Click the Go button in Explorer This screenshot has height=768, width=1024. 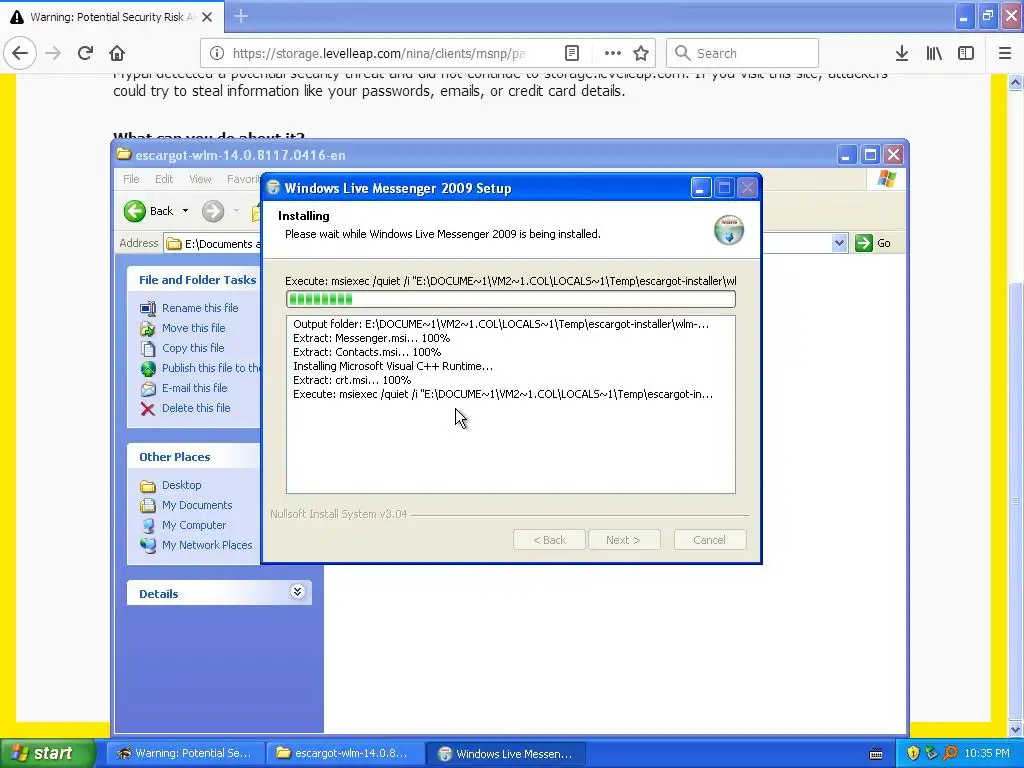click(x=873, y=243)
